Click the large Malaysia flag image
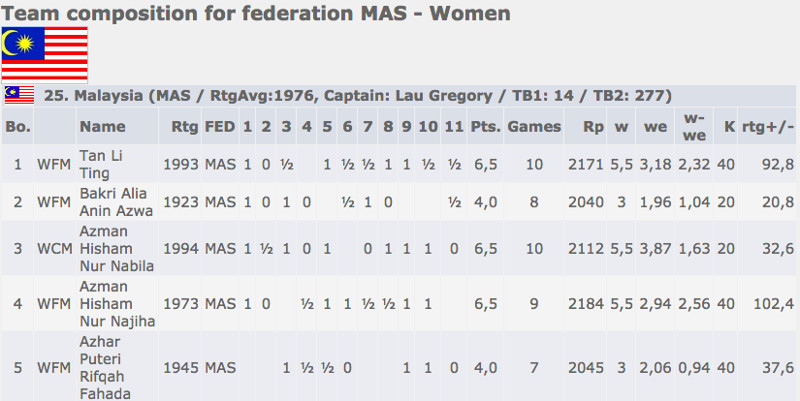This screenshot has height=401, width=800. click(x=44, y=53)
